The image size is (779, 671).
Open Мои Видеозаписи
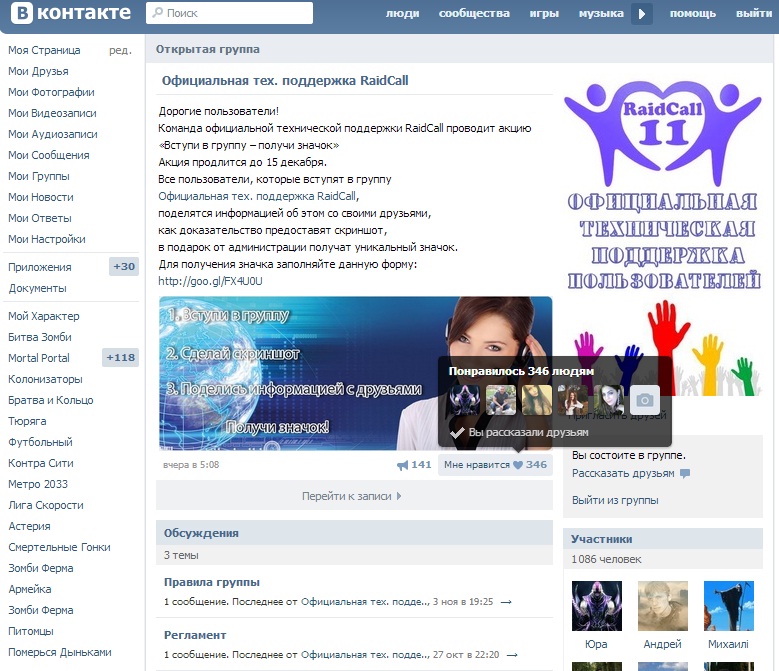pyautogui.click(x=52, y=113)
